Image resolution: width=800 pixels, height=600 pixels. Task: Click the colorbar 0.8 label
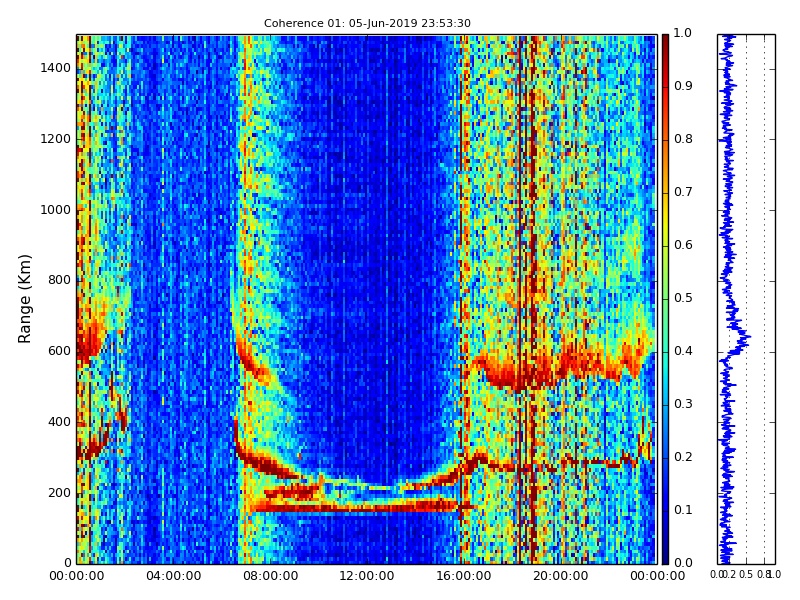[x=683, y=139]
